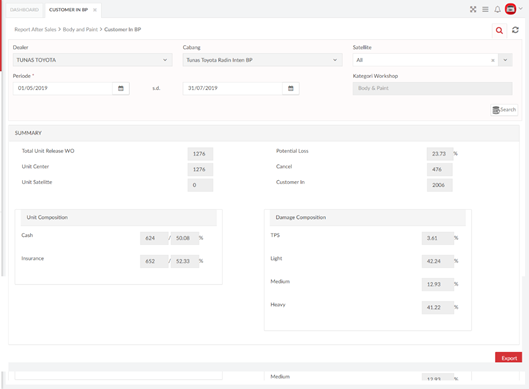Click Total Unit Release WO value 1276
The image size is (529, 389).
[x=200, y=154]
